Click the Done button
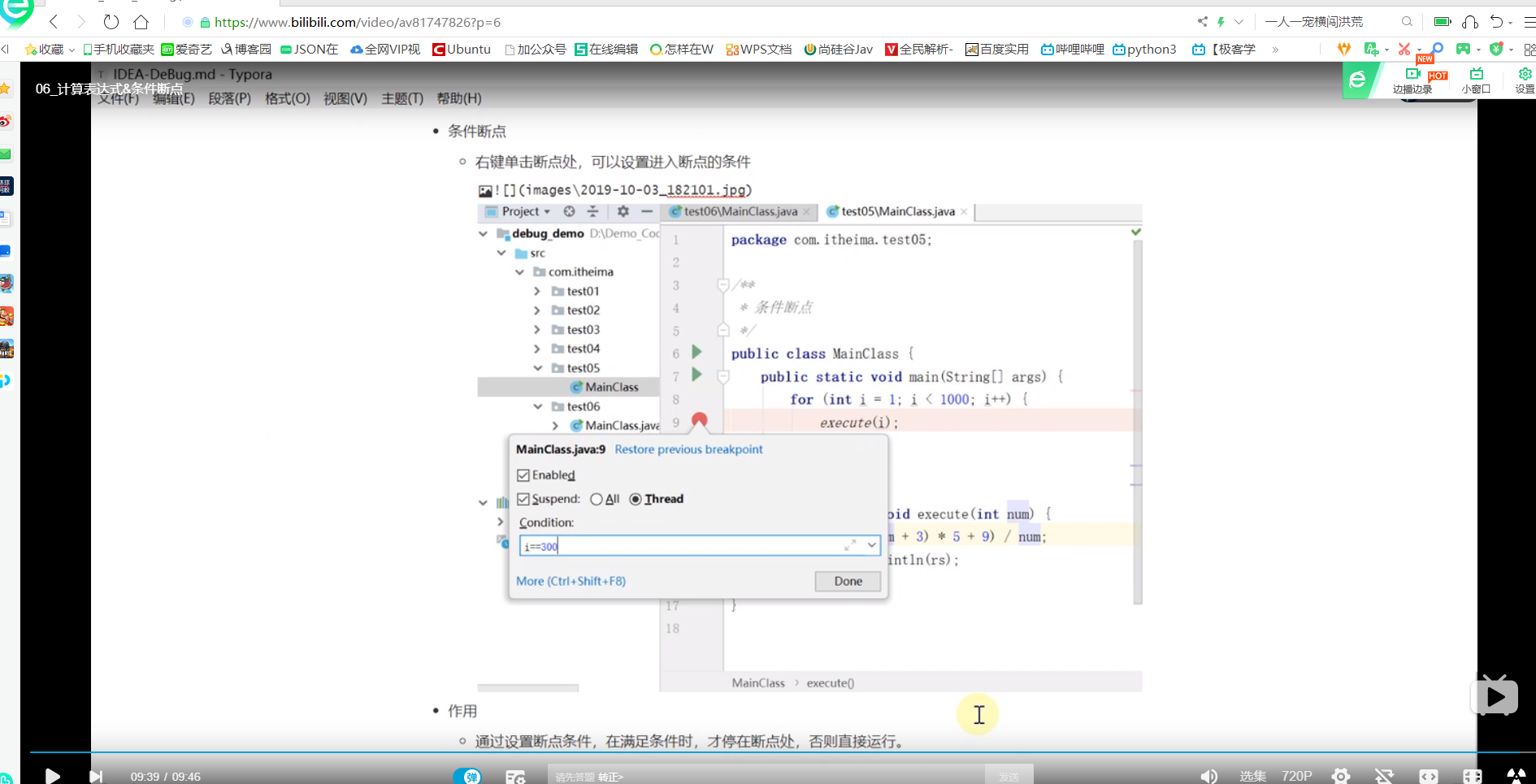The image size is (1536, 784). coord(848,581)
